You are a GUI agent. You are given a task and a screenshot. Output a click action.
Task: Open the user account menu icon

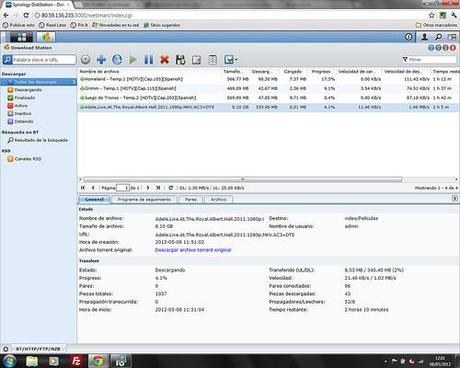tap(425, 37)
